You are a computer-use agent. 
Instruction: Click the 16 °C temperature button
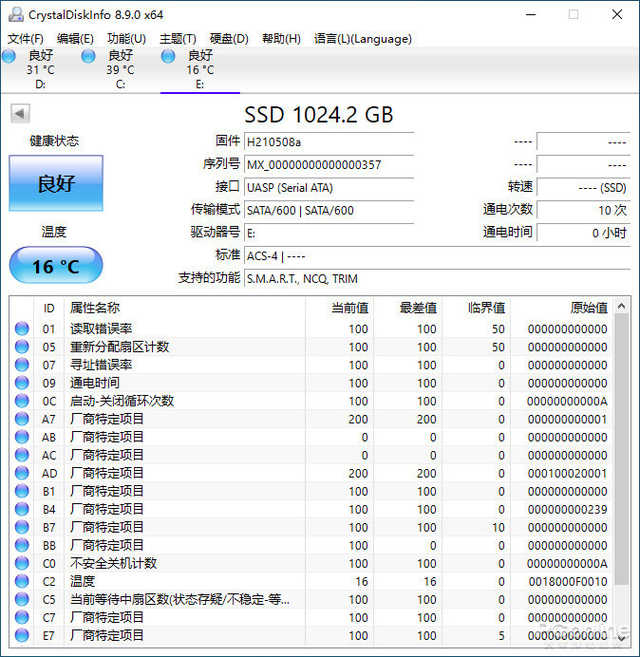56,265
